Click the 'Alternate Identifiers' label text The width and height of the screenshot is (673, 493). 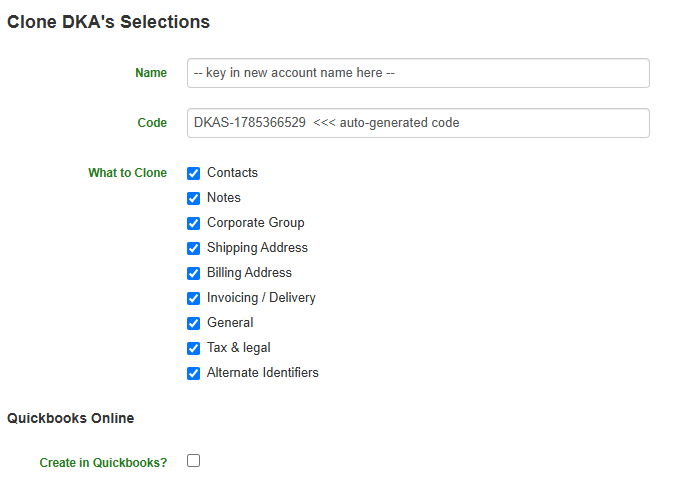pyautogui.click(x=263, y=372)
